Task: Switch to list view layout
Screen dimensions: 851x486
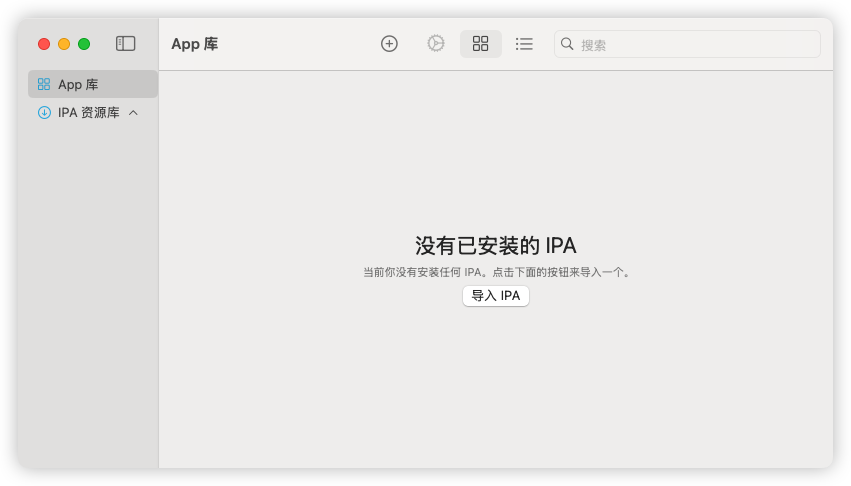Action: 524,44
